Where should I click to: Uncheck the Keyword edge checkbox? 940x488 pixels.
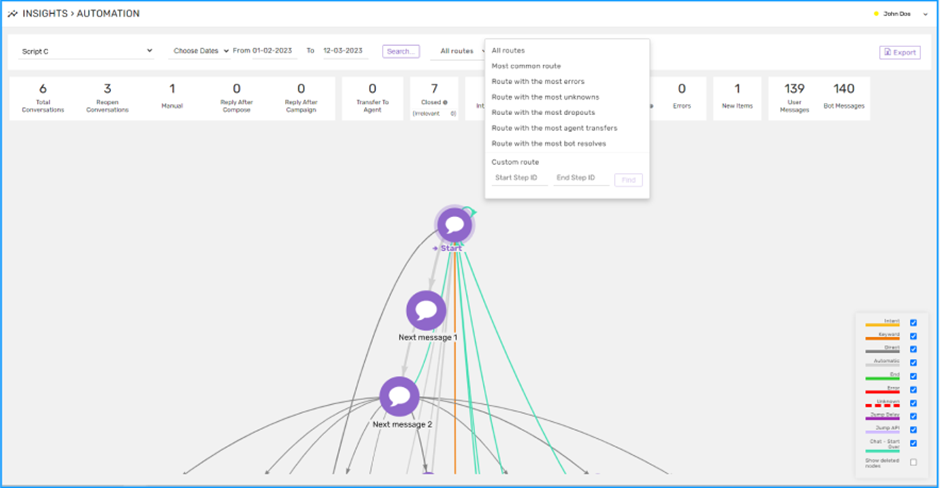tap(913, 336)
